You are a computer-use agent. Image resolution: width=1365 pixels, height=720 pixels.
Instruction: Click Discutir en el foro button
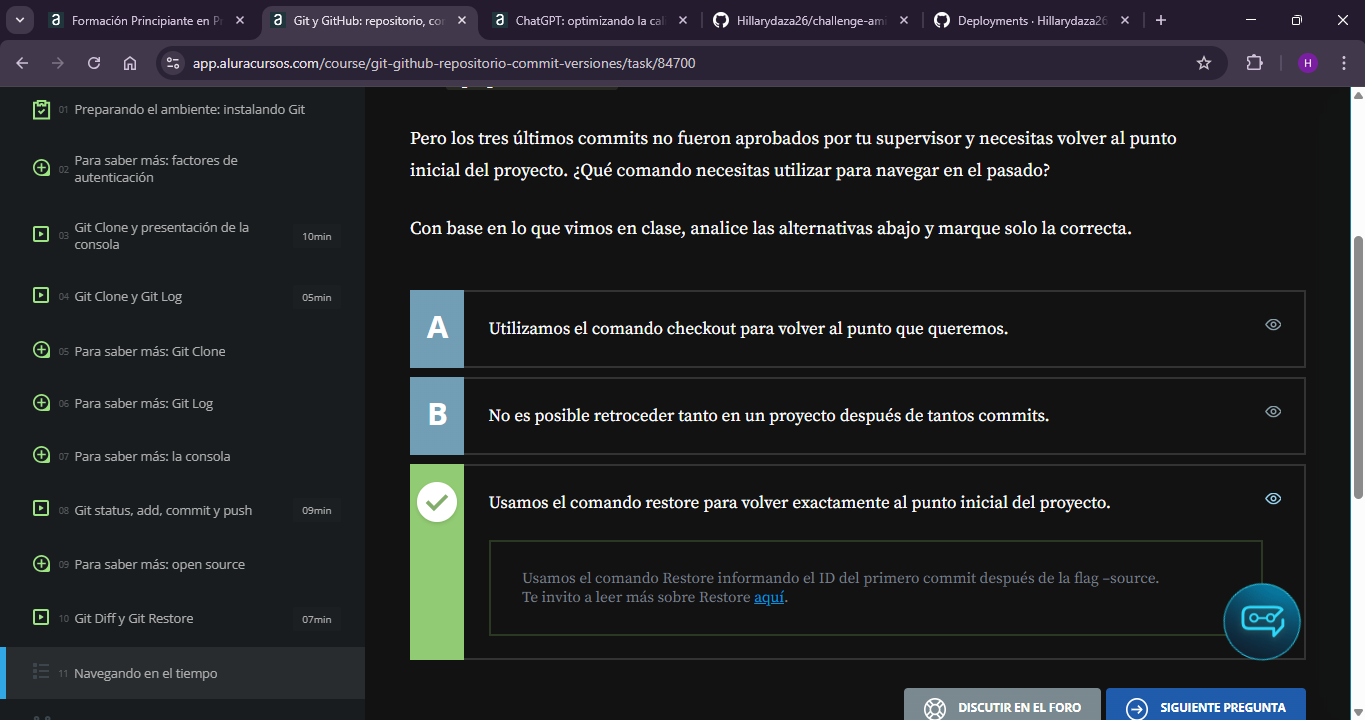click(x=1002, y=706)
